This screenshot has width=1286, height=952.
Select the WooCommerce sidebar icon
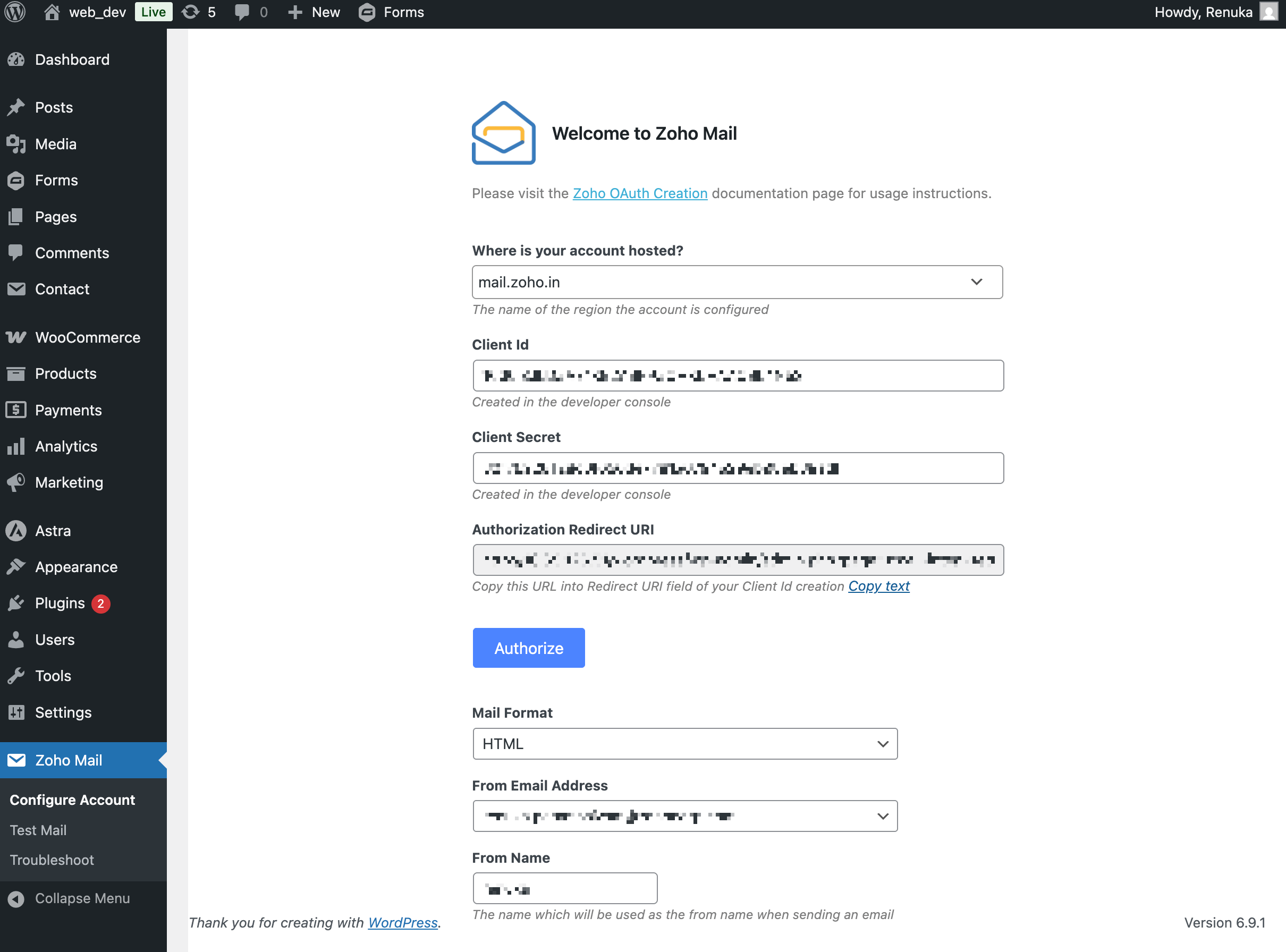tap(15, 337)
